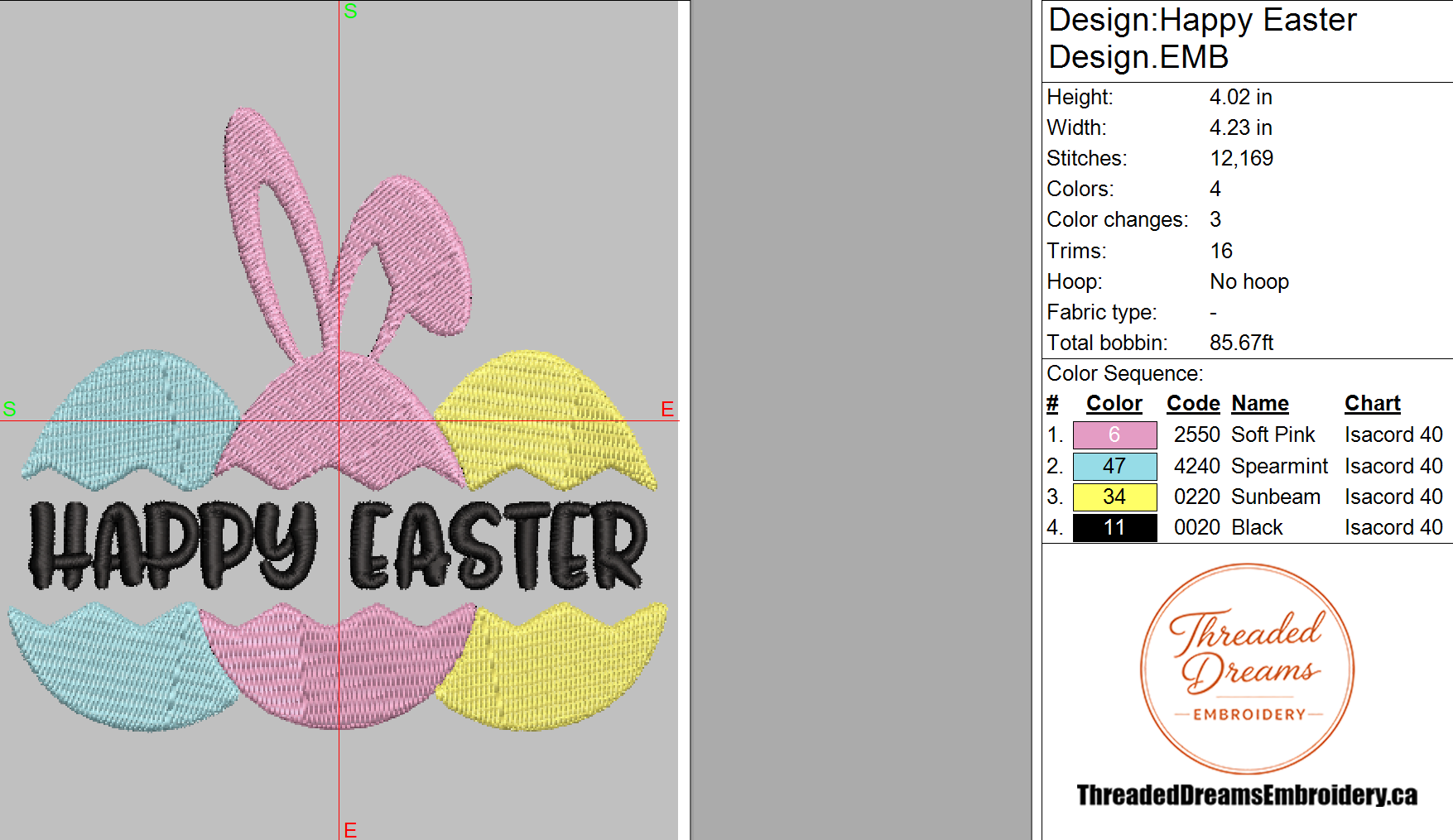
Task: Select the Hoop value No hoop
Action: 1249,281
